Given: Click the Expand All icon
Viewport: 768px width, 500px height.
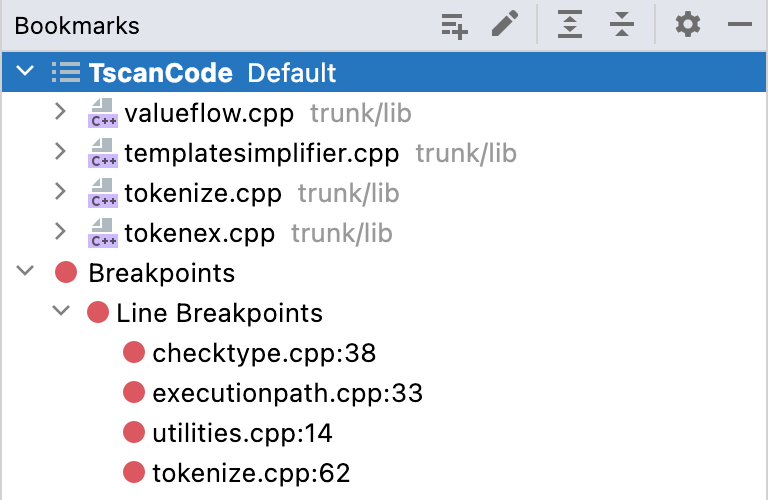Looking at the screenshot, I should click(x=570, y=25).
